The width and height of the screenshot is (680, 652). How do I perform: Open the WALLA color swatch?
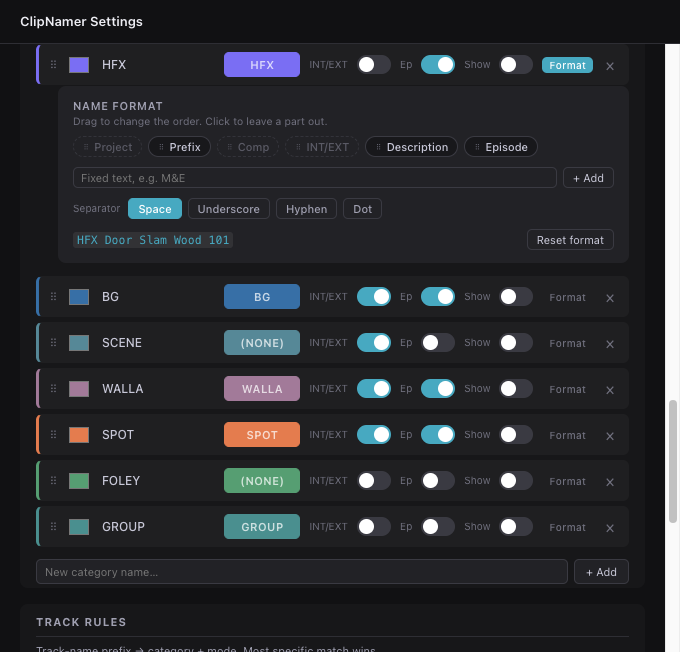coord(79,389)
